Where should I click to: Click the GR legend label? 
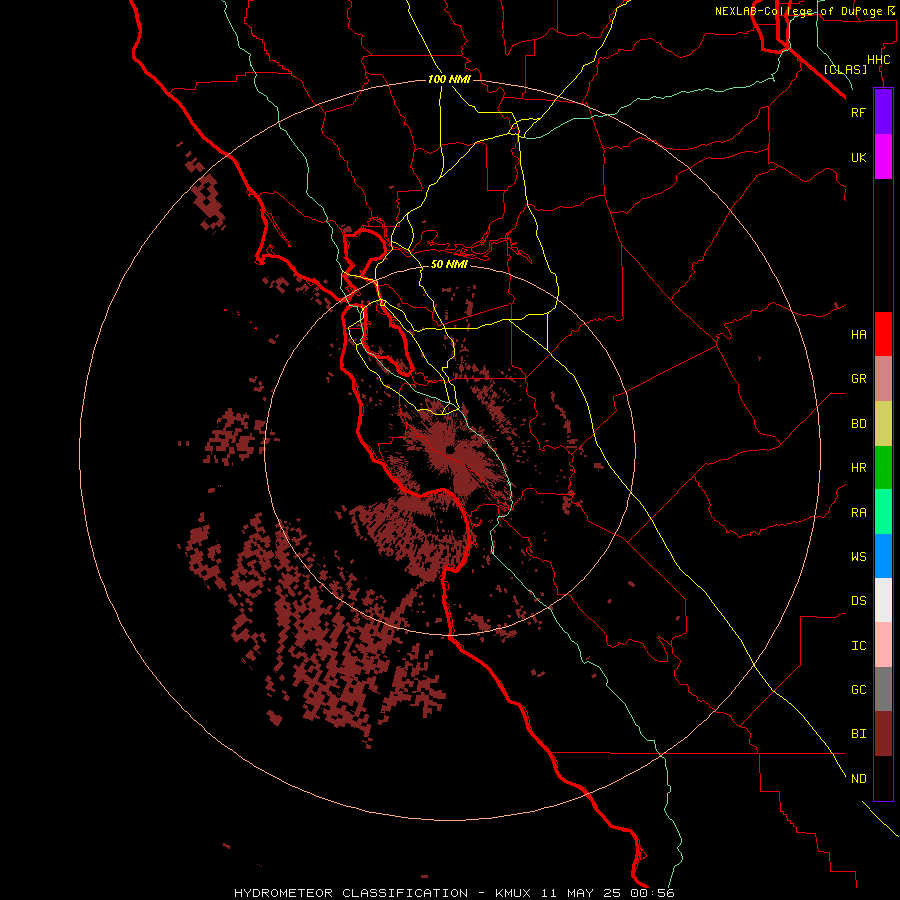[x=858, y=379]
